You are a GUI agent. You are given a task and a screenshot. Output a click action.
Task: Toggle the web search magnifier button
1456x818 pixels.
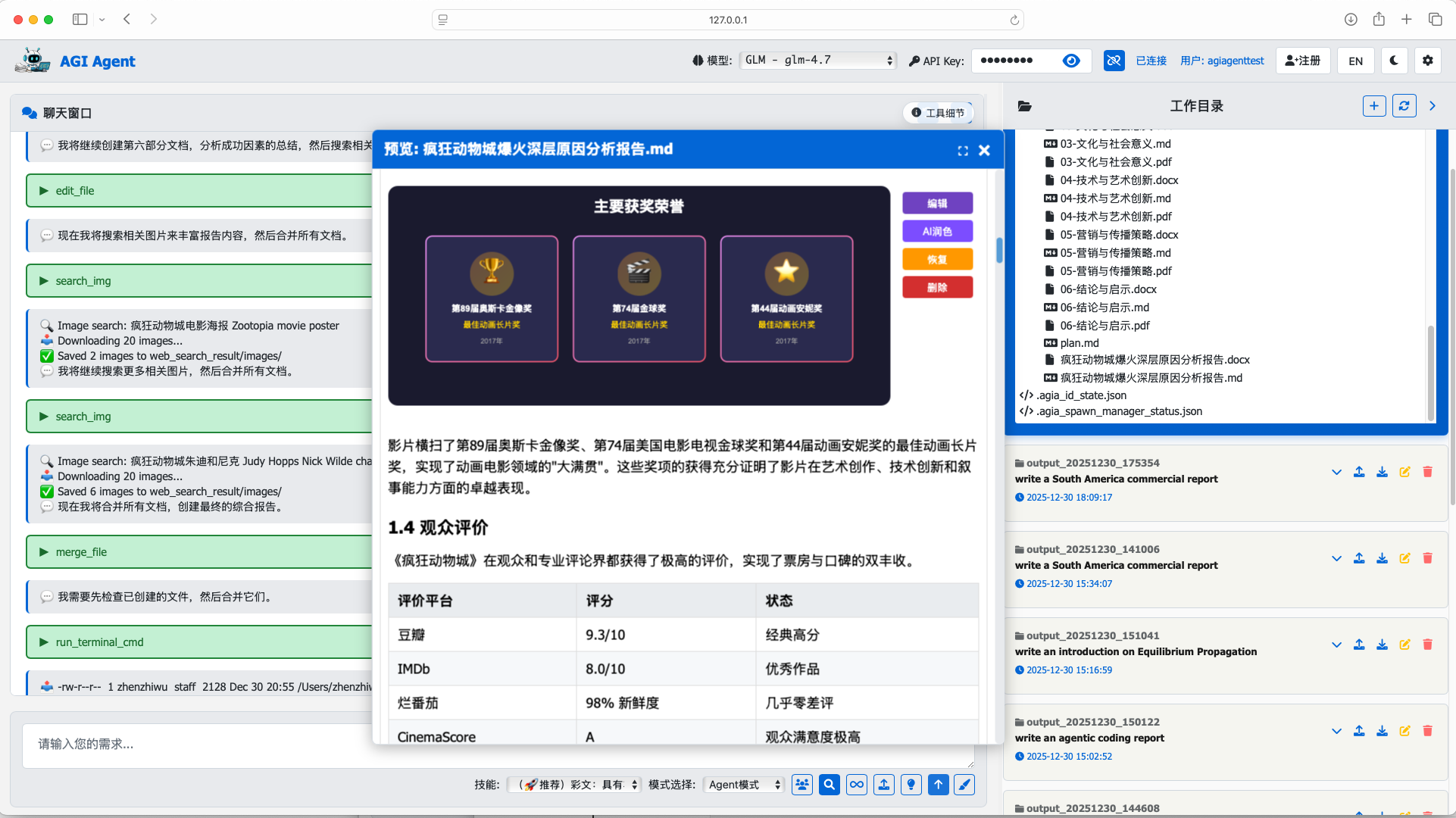(x=830, y=785)
